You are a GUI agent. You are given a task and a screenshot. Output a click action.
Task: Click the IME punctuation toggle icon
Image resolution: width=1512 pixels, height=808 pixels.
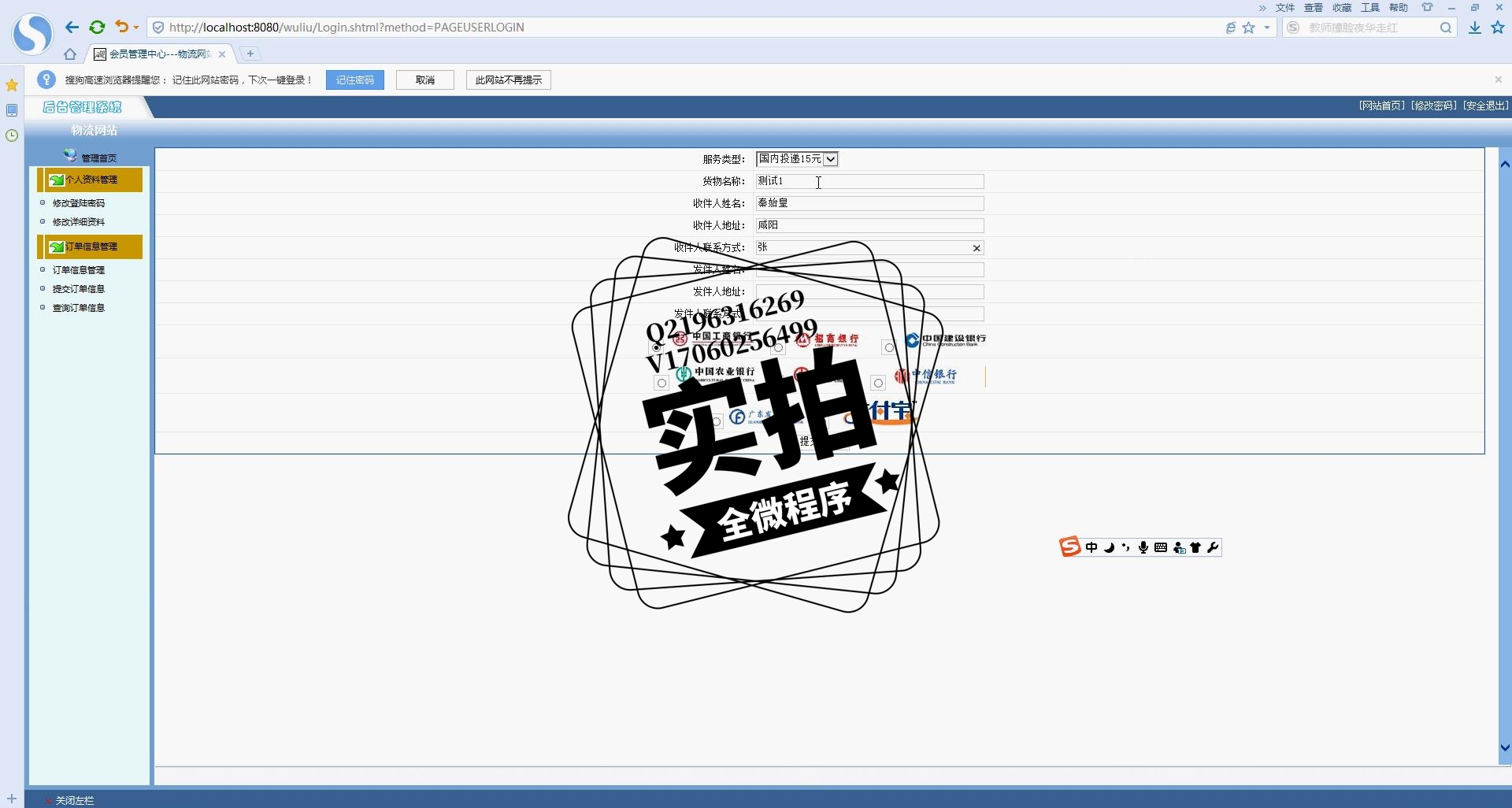[1126, 547]
